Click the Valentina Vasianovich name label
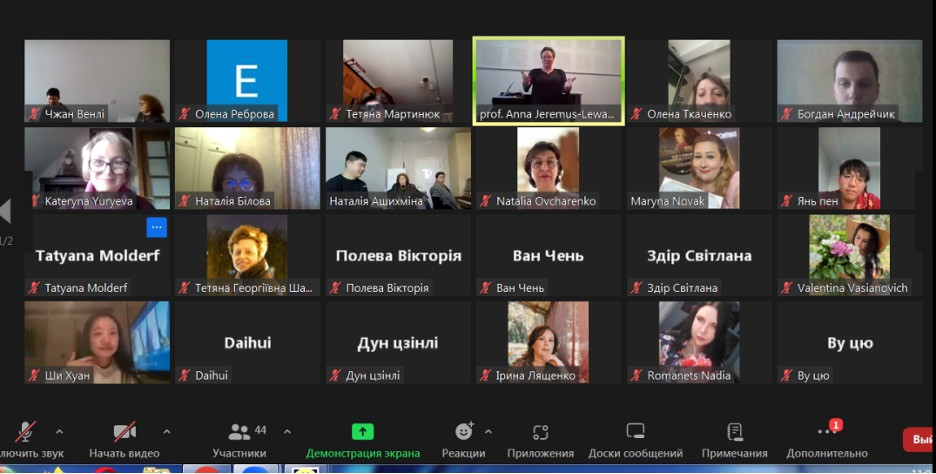 coord(852,288)
